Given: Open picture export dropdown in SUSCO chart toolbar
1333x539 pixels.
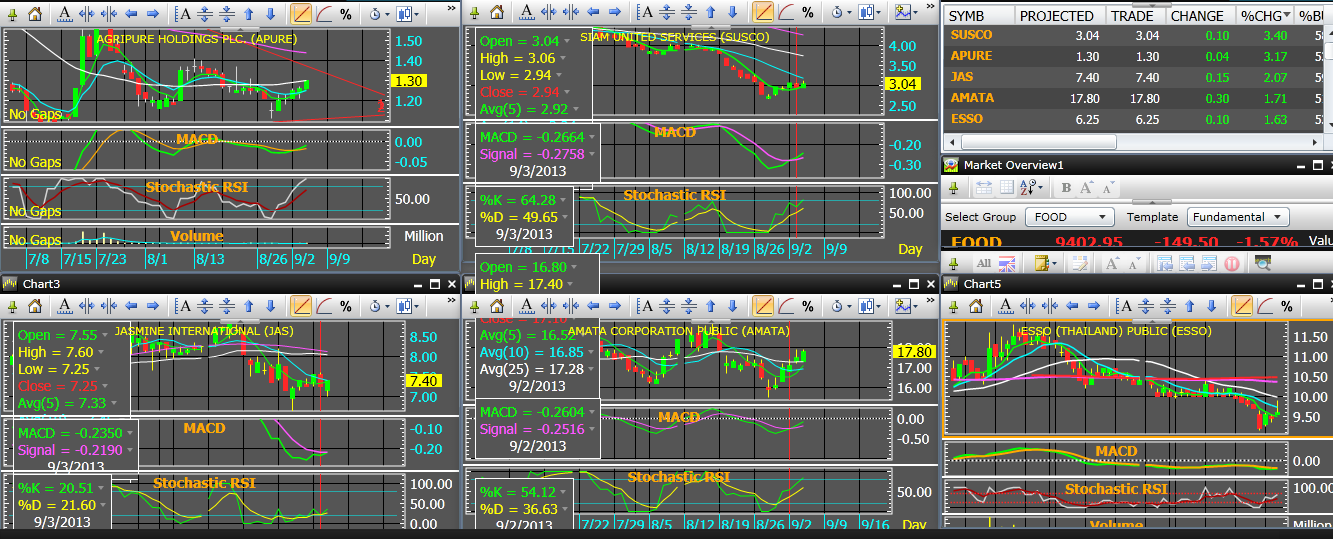Looking at the screenshot, I should (x=906, y=13).
